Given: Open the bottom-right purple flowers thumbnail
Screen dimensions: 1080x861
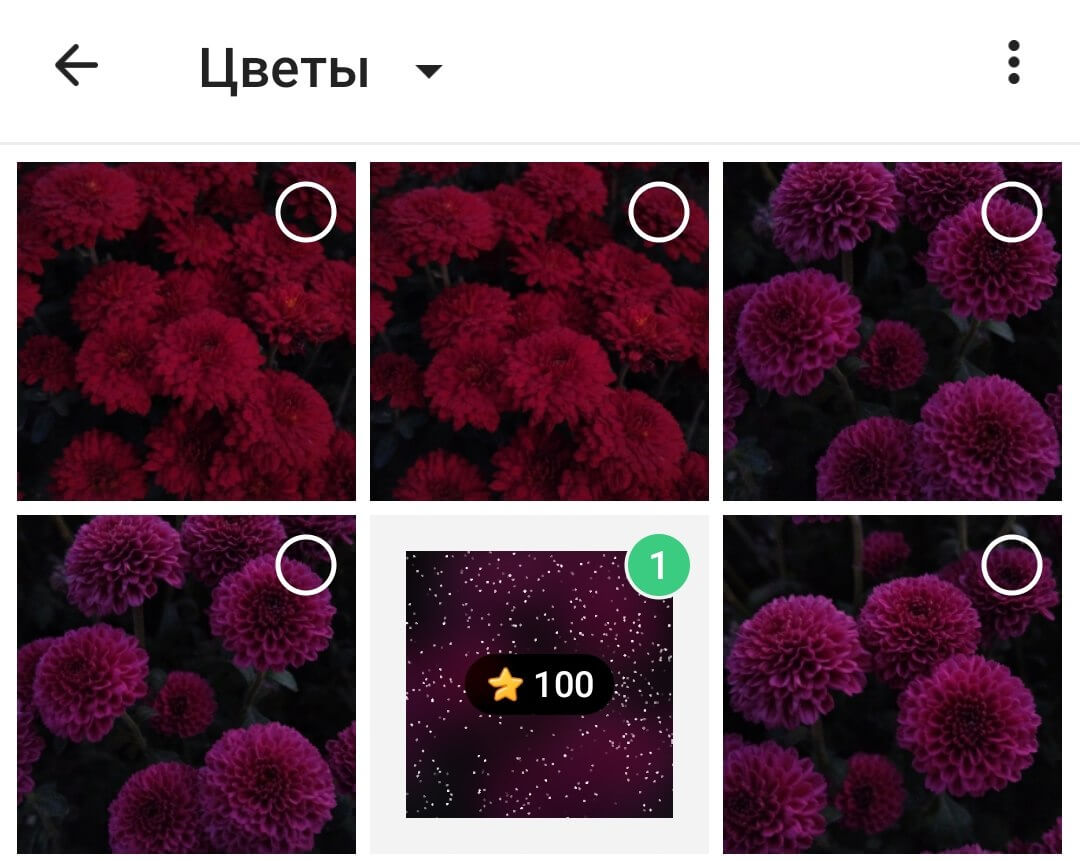Looking at the screenshot, I should pyautogui.click(x=892, y=684).
